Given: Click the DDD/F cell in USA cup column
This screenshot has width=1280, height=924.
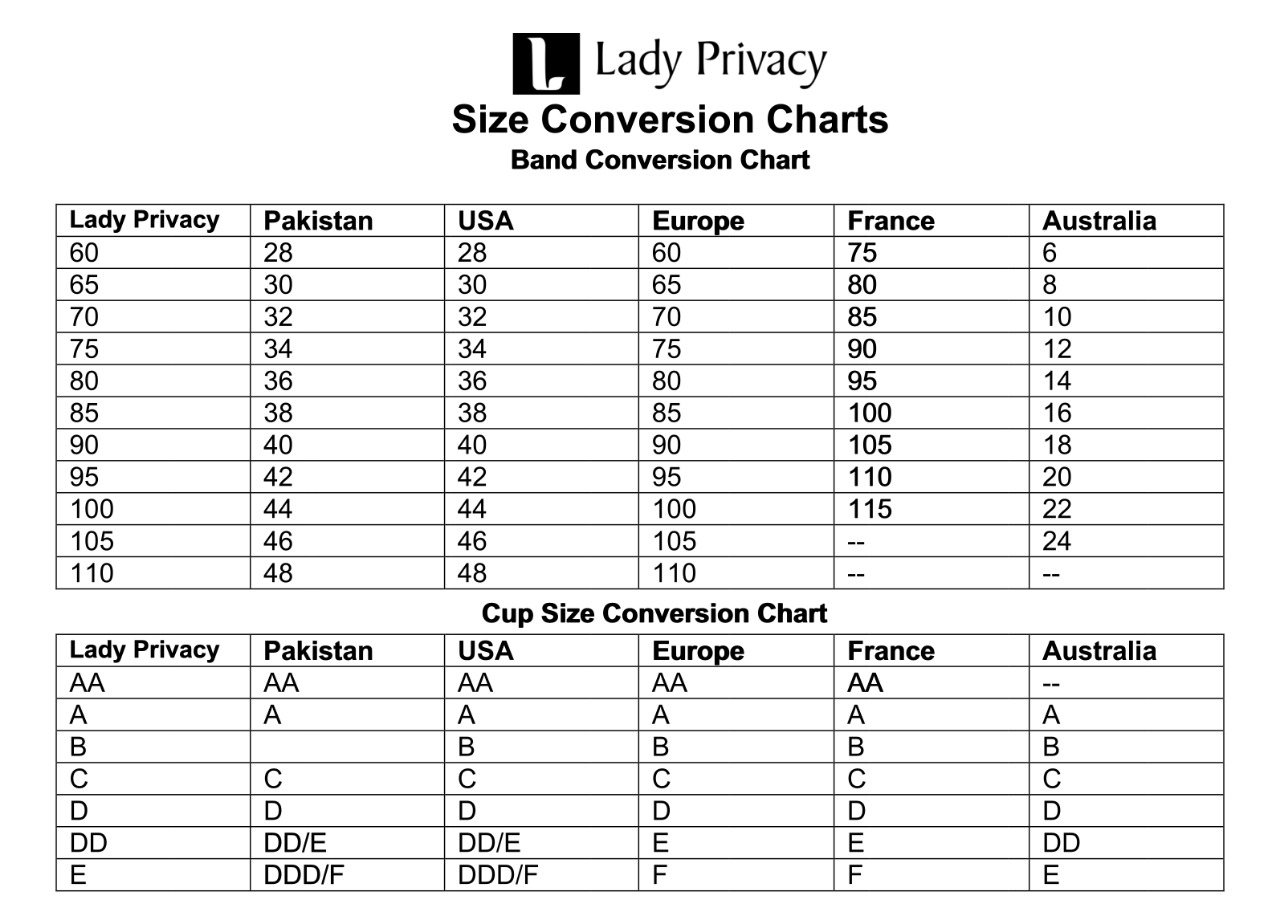Looking at the screenshot, I should (498, 876).
